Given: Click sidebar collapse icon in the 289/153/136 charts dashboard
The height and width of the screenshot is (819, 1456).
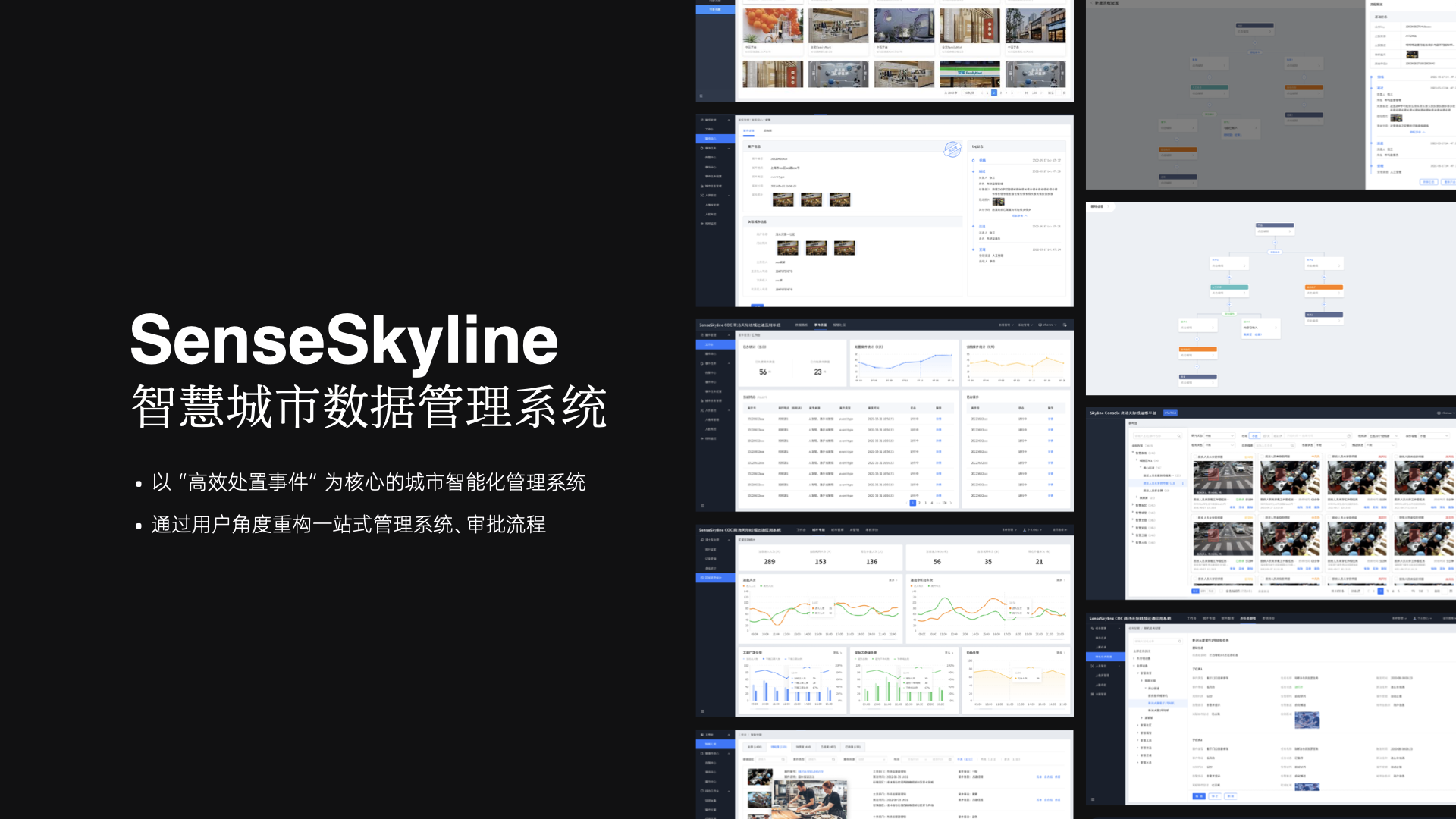Looking at the screenshot, I should tap(702, 711).
